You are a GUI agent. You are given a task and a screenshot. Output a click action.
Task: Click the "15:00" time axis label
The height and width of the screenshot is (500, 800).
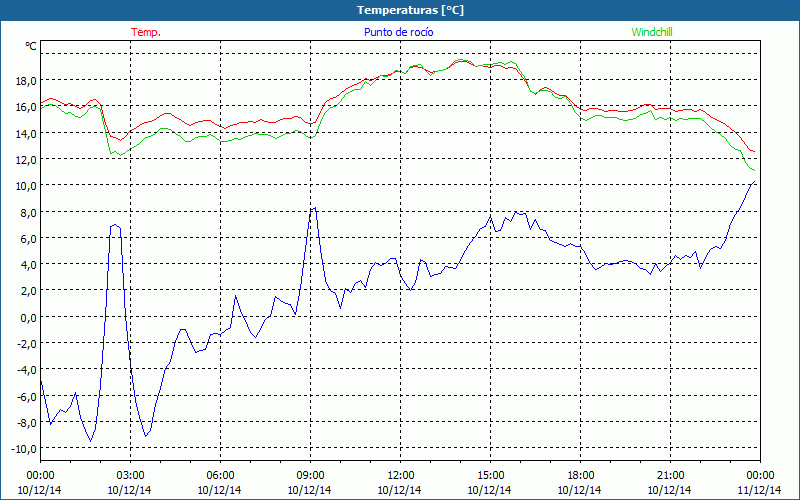(490, 476)
